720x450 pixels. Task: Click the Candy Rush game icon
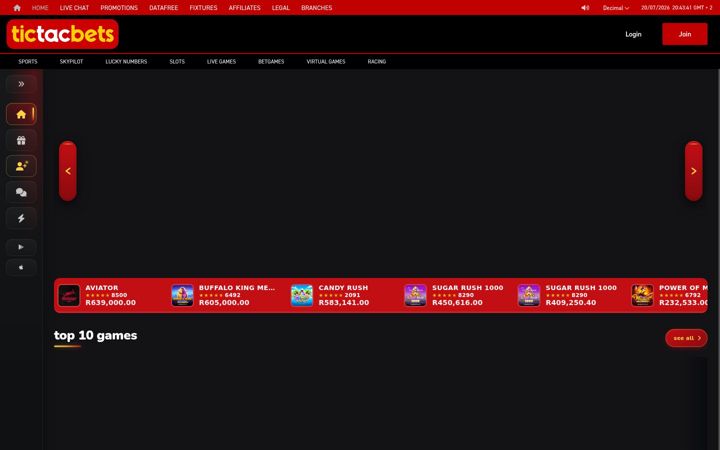point(302,295)
